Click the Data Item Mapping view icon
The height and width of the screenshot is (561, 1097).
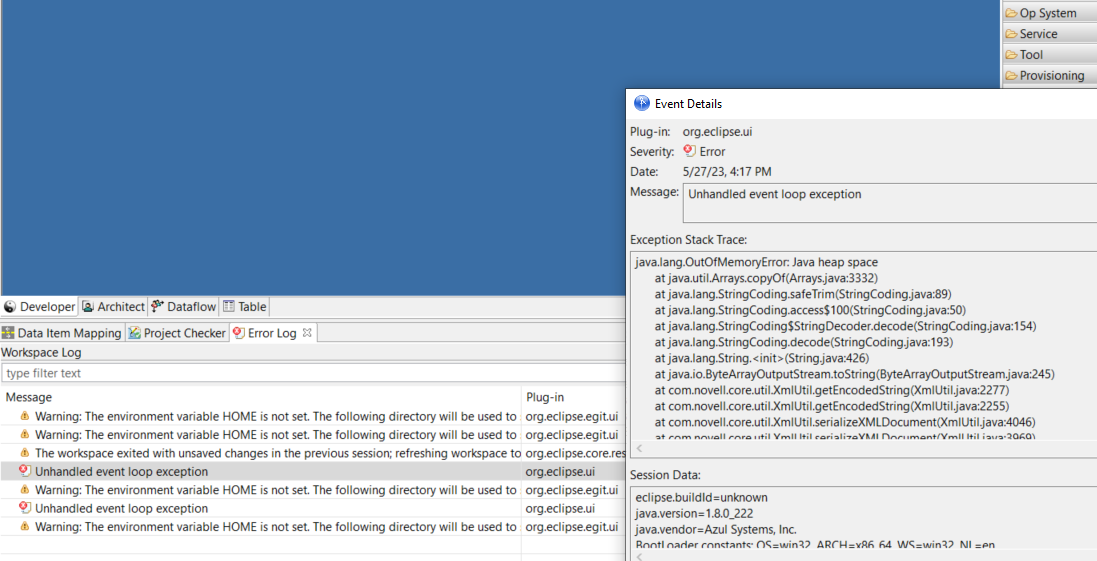[8, 333]
